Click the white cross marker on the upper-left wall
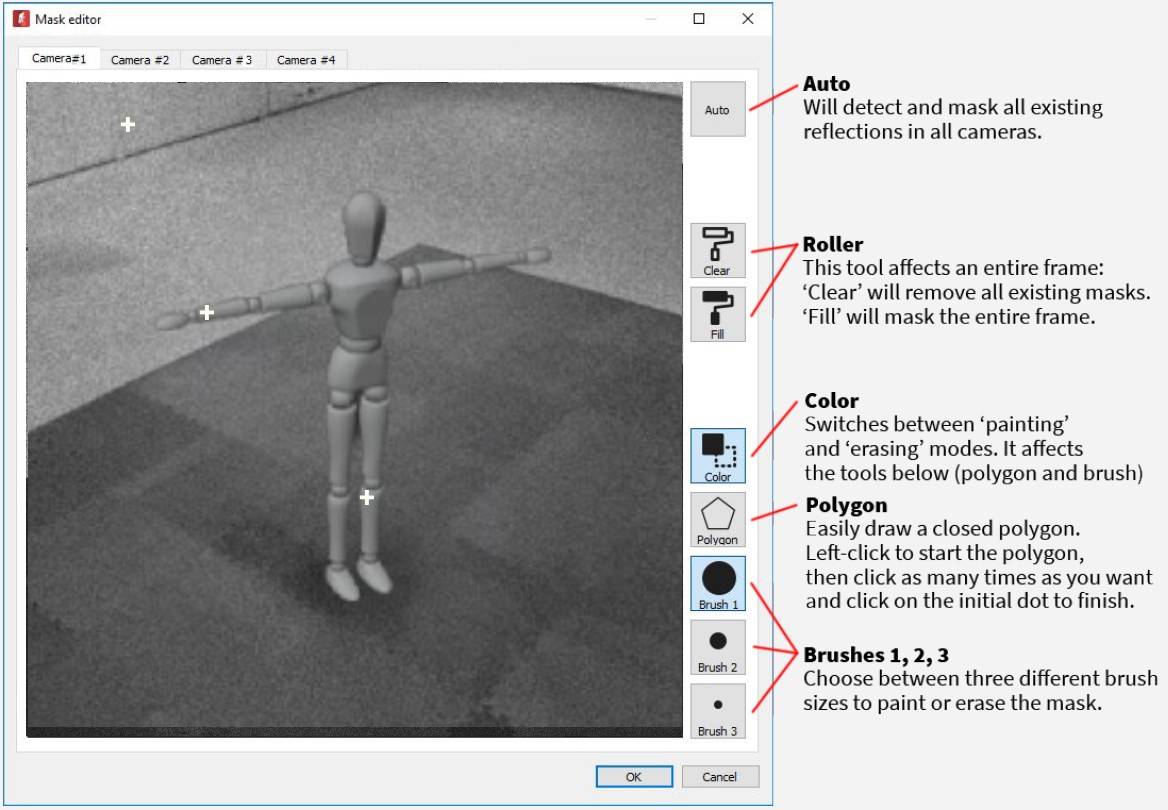 pyautogui.click(x=128, y=124)
